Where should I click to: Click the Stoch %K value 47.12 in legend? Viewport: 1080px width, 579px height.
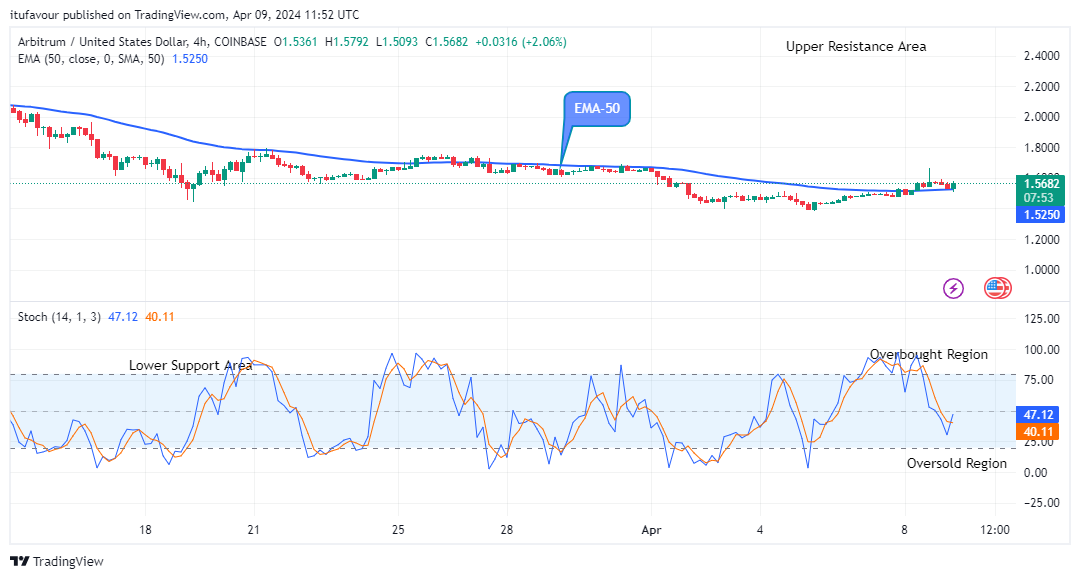123,317
